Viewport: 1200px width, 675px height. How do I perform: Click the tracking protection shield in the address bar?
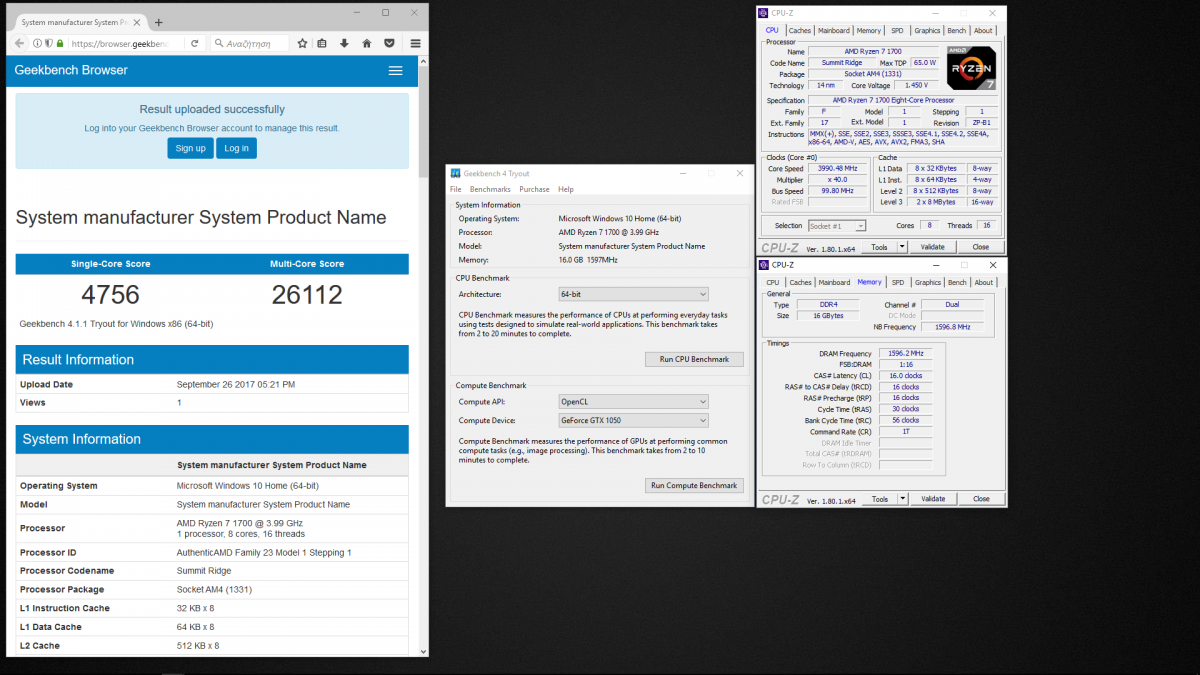[x=49, y=43]
